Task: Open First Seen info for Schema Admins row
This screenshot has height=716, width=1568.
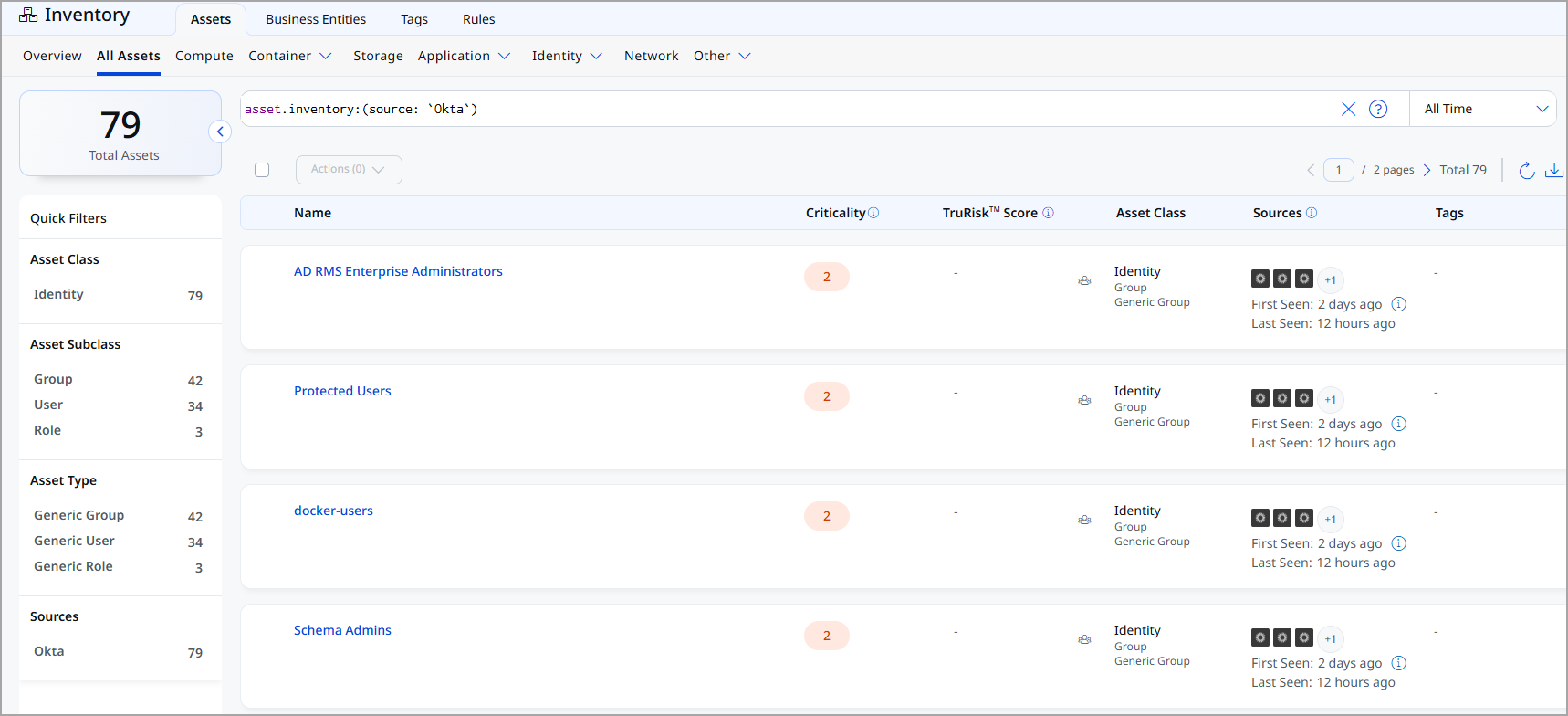Action: coord(1398,663)
